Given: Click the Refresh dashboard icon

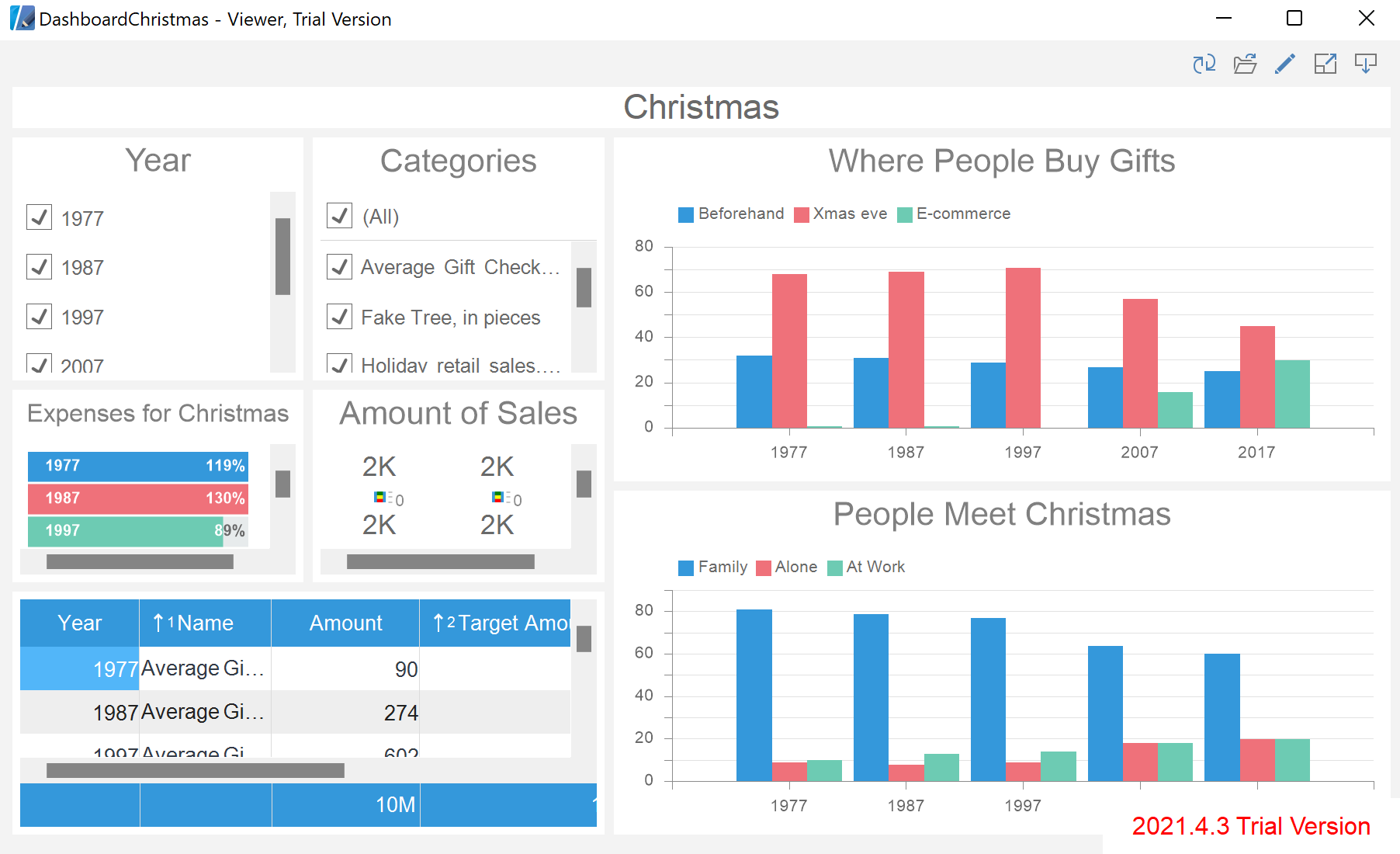Looking at the screenshot, I should (x=1204, y=64).
